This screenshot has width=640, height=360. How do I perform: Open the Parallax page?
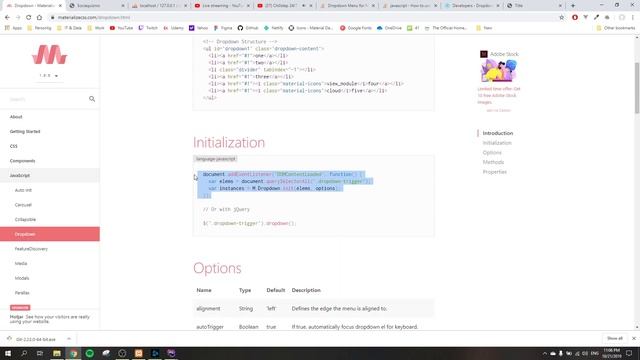click(50, 293)
